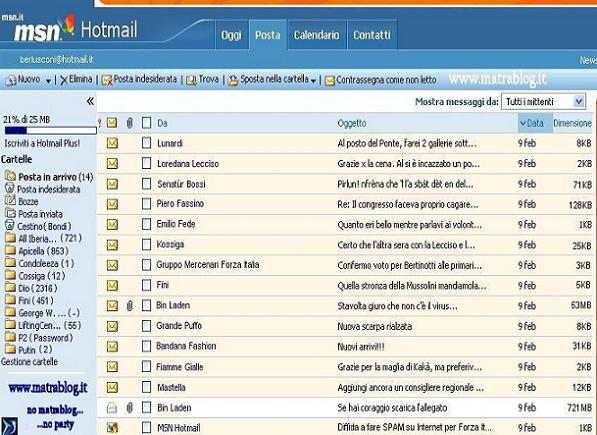
Task: Tick the Grande Puffo message checkbox
Action: click(146, 326)
